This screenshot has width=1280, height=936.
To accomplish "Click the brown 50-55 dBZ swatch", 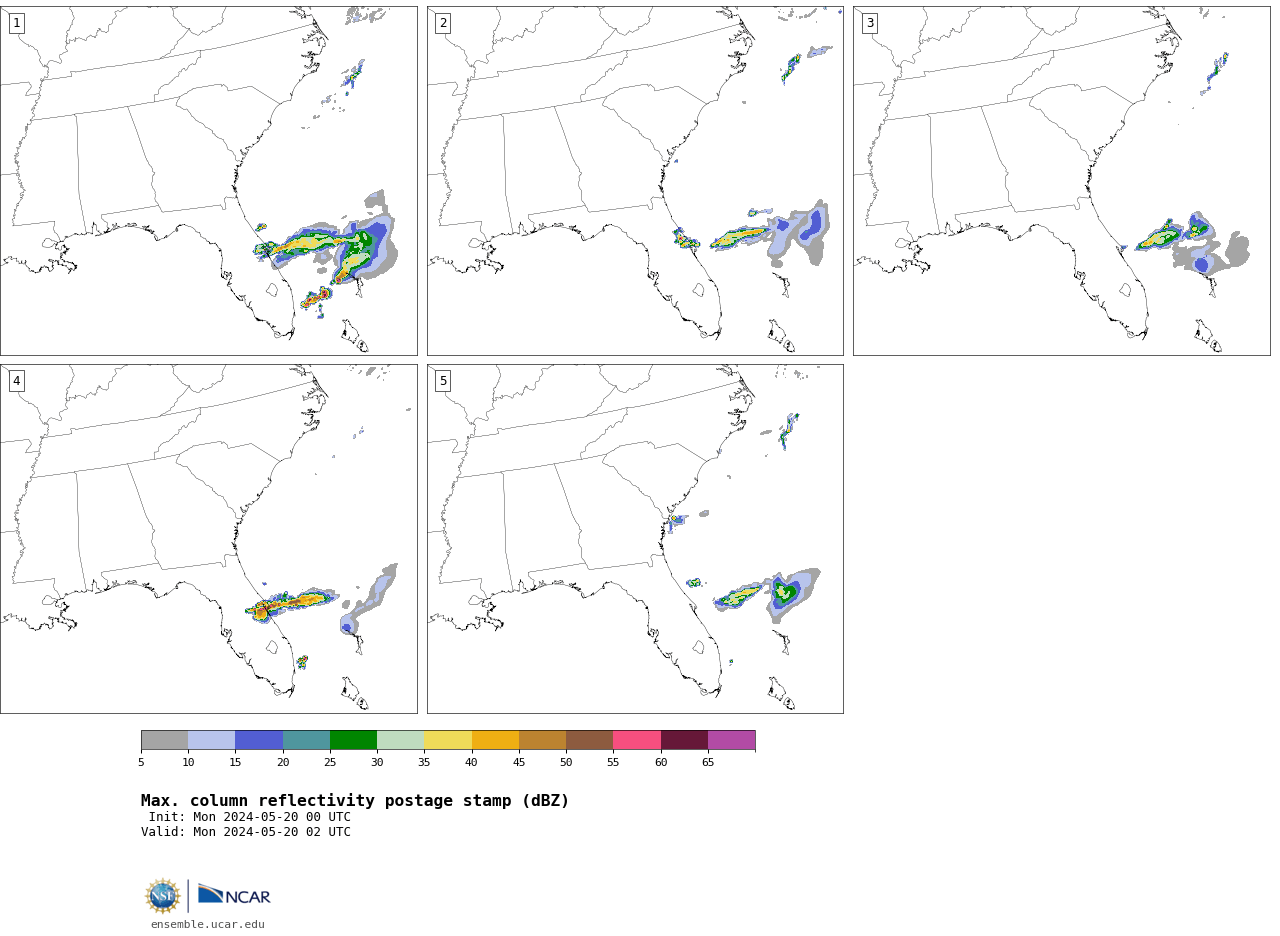I will pos(589,740).
